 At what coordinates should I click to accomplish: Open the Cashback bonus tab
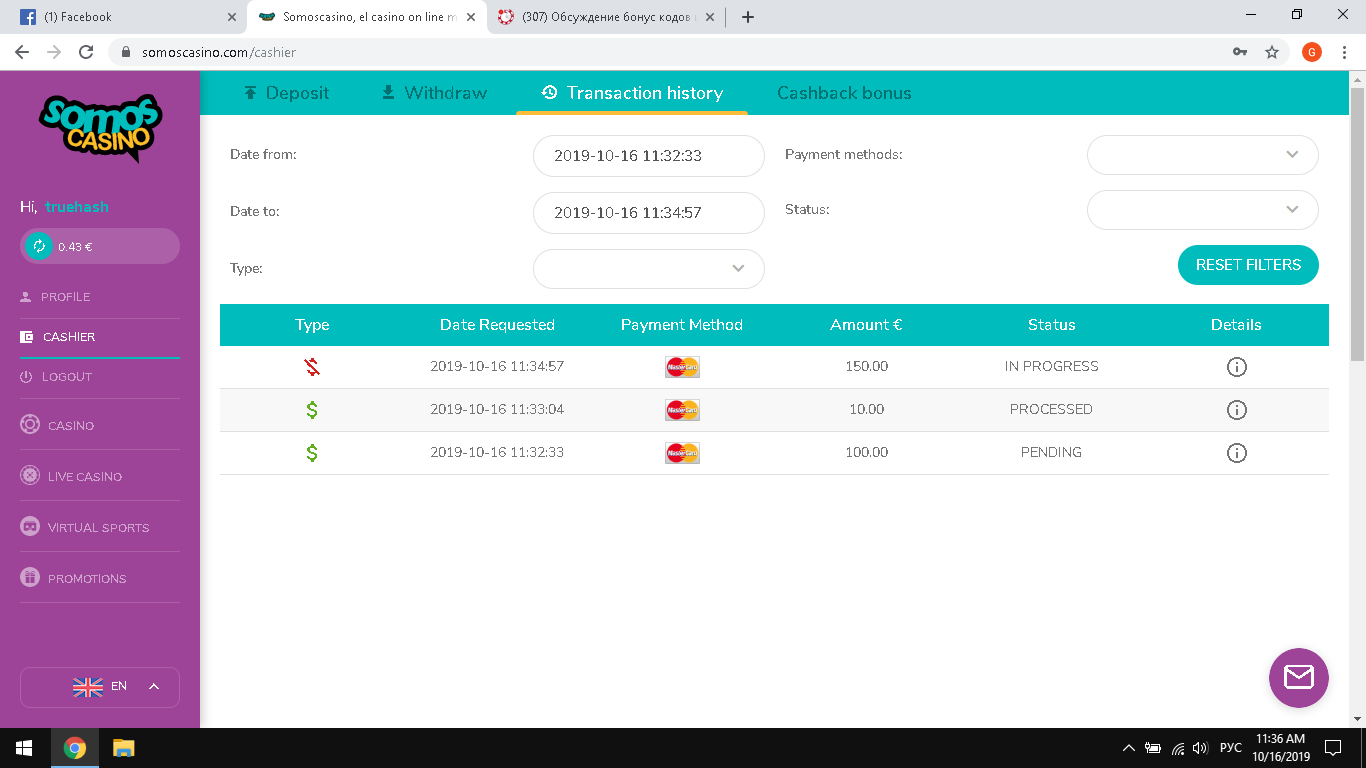tap(844, 93)
